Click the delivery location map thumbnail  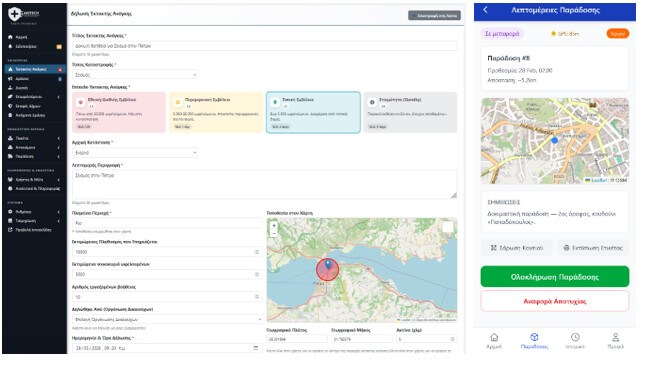point(555,141)
